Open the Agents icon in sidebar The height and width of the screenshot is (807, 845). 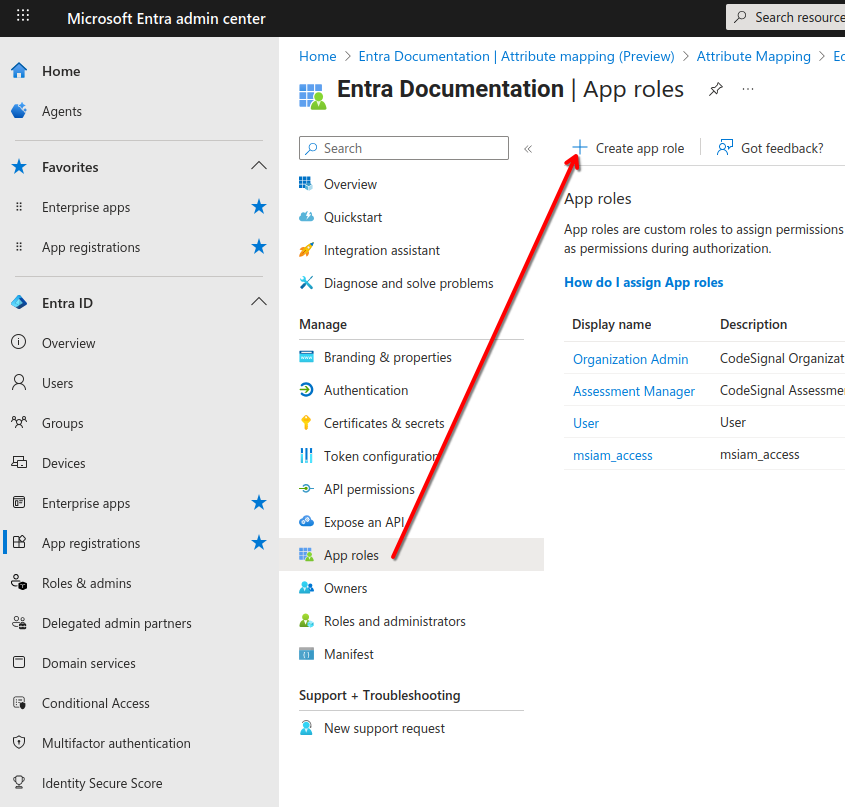tap(19, 111)
